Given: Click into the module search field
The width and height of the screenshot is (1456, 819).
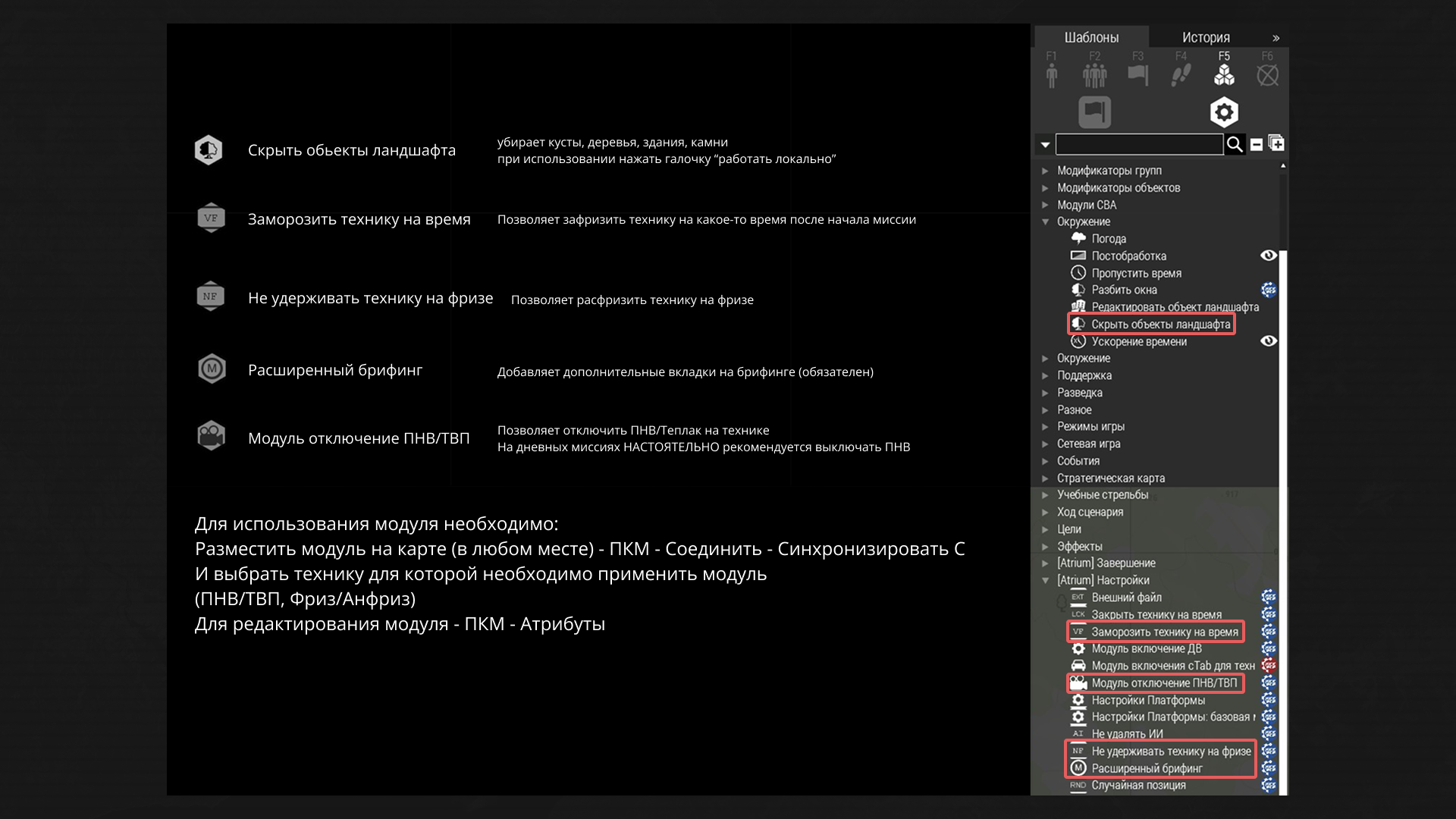Looking at the screenshot, I should pos(1139,144).
